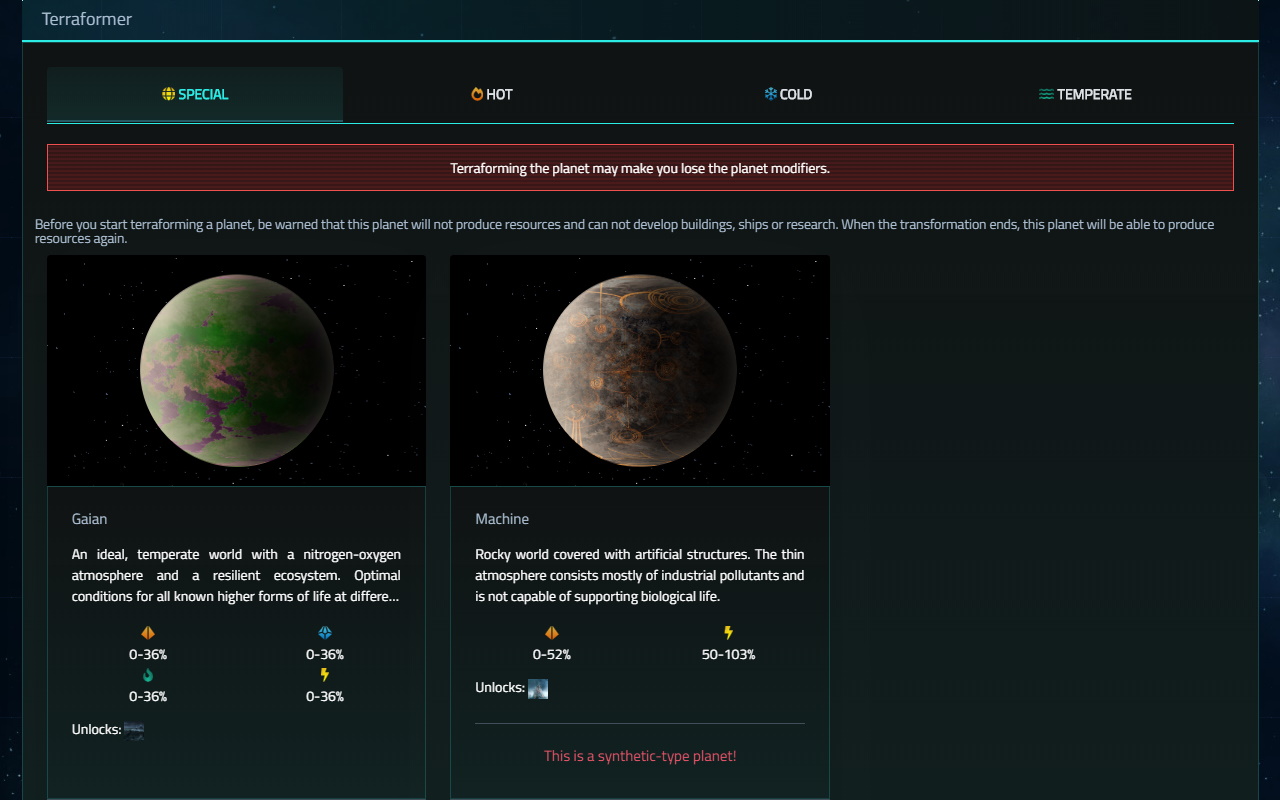1280x800 pixels.
Task: Click the orange metal icon on Gaian card
Action: tap(148, 633)
